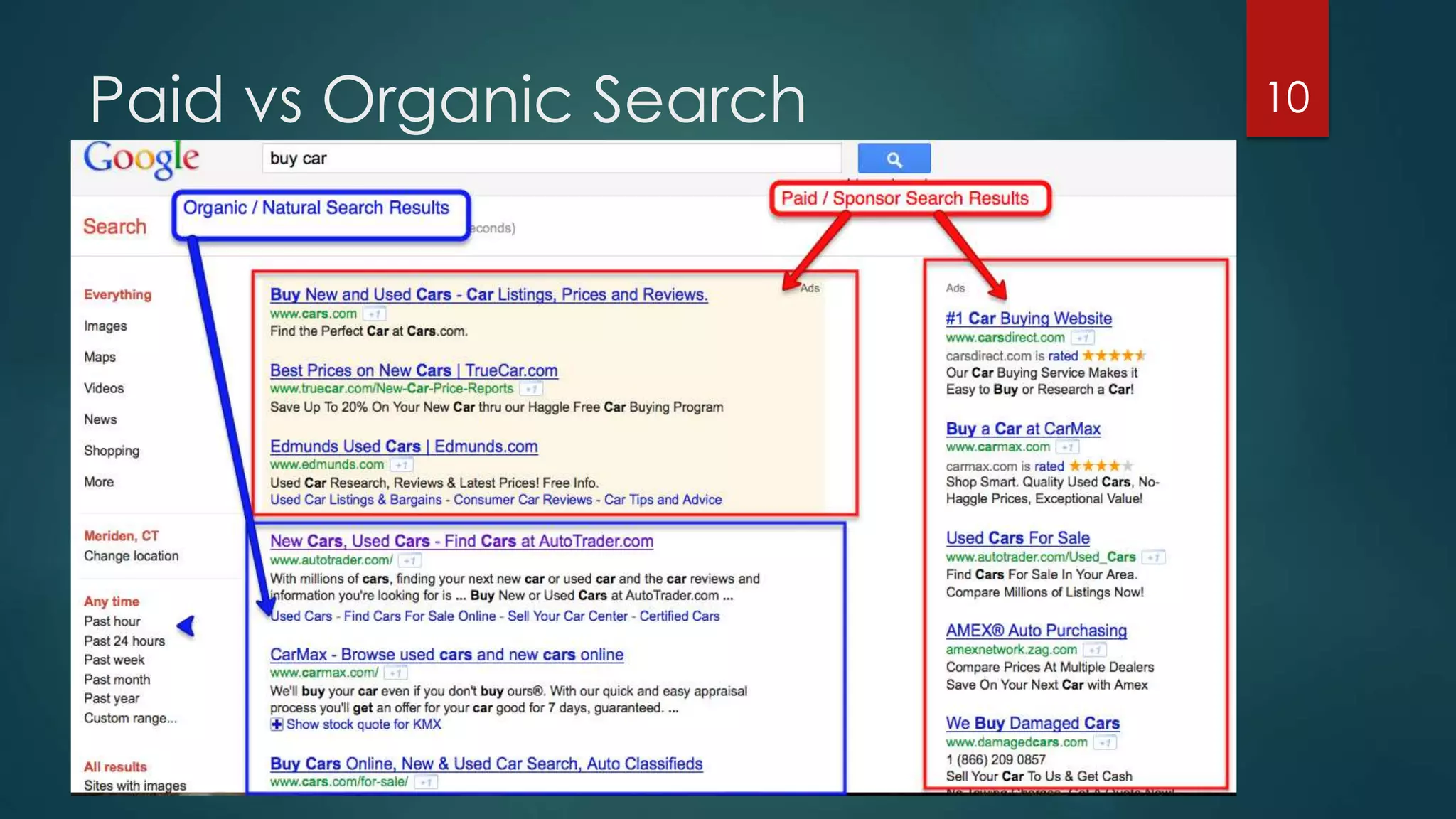This screenshot has width=1456, height=819.
Task: Click 'Consumer Car Reviews' sitelink
Action: (523, 500)
